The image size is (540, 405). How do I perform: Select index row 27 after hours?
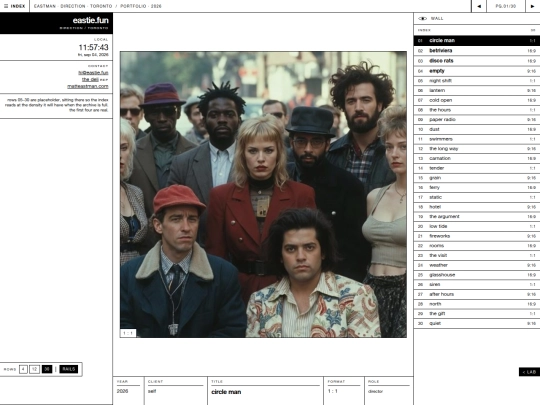click(x=477, y=294)
